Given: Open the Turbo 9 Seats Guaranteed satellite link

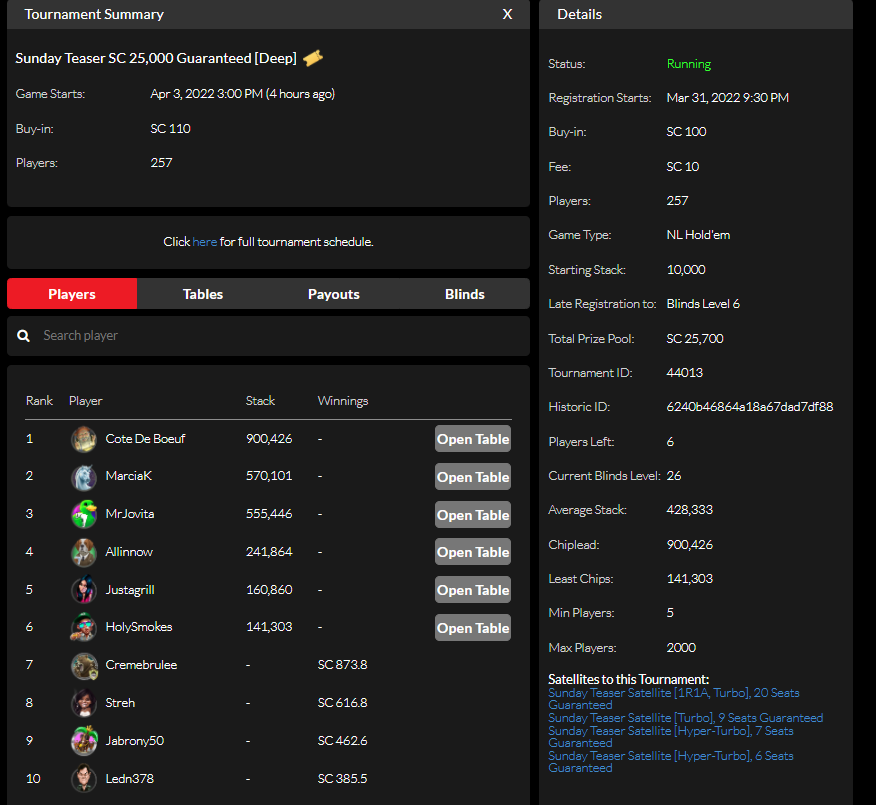Looking at the screenshot, I should 685,718.
